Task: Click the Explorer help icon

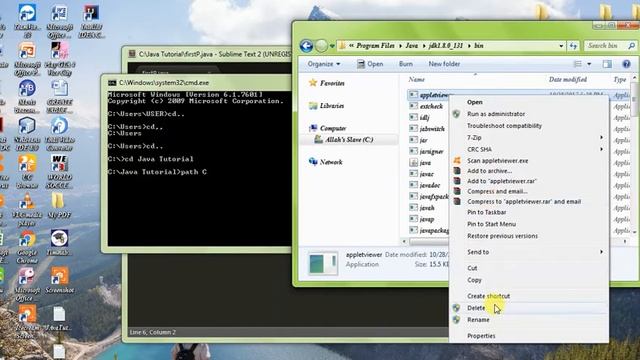Action: (x=627, y=64)
